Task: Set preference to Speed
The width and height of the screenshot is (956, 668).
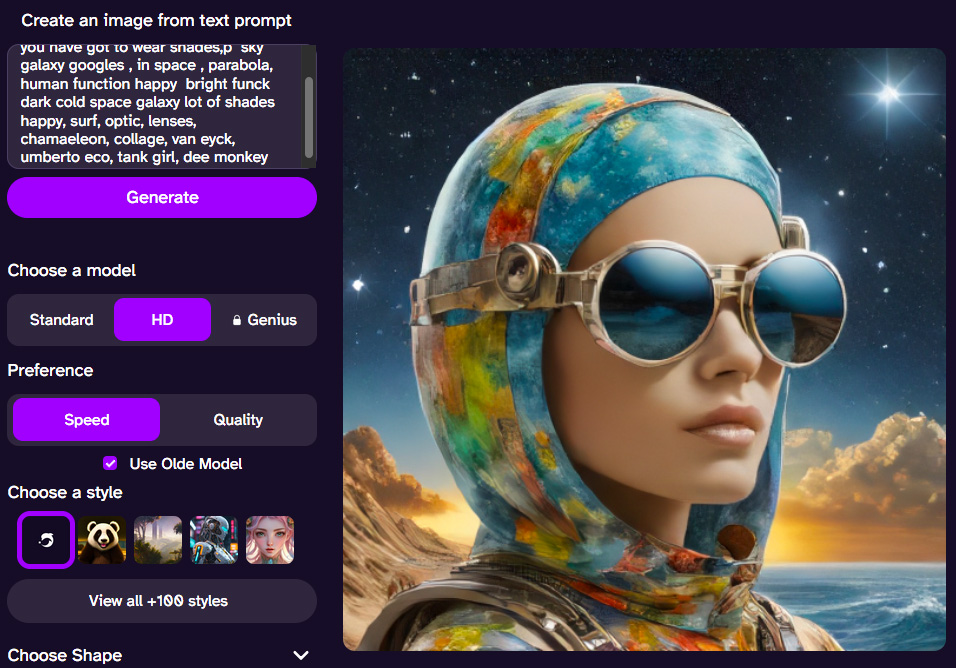Action: (x=86, y=420)
